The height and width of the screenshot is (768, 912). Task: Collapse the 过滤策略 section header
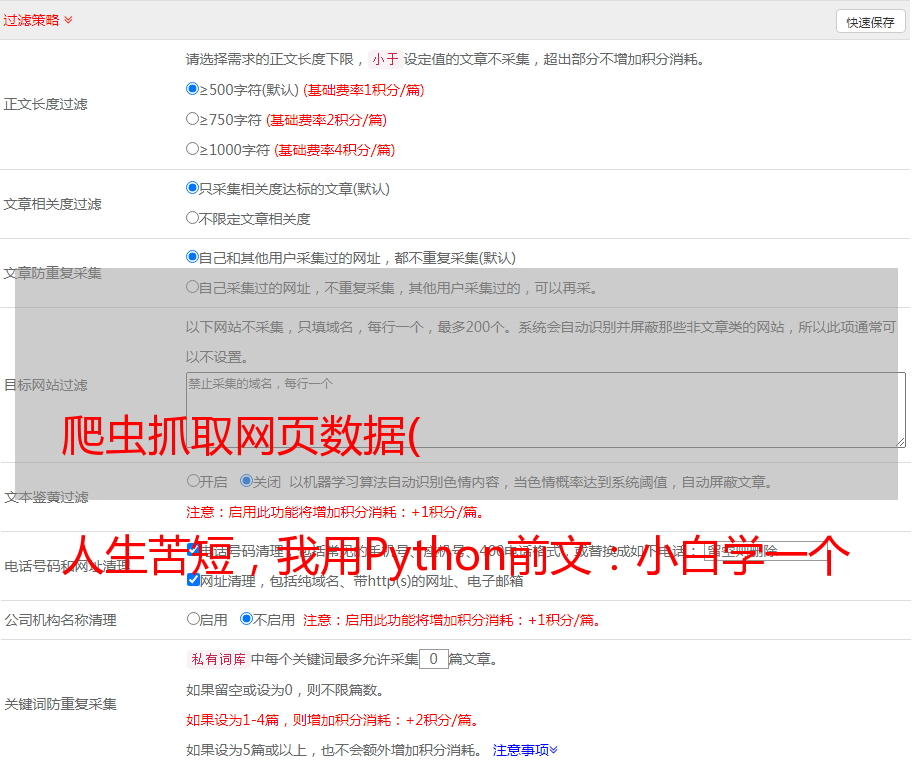point(38,20)
